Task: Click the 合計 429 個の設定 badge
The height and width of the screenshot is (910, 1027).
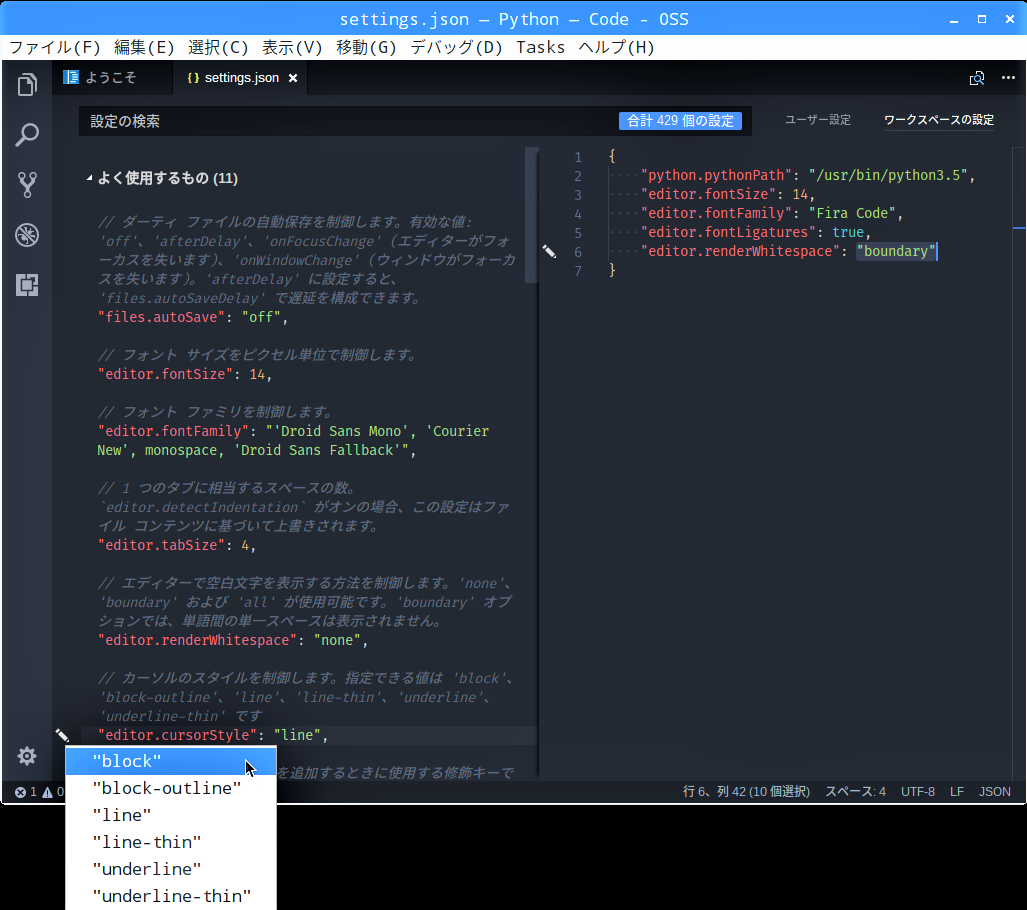Action: [680, 121]
